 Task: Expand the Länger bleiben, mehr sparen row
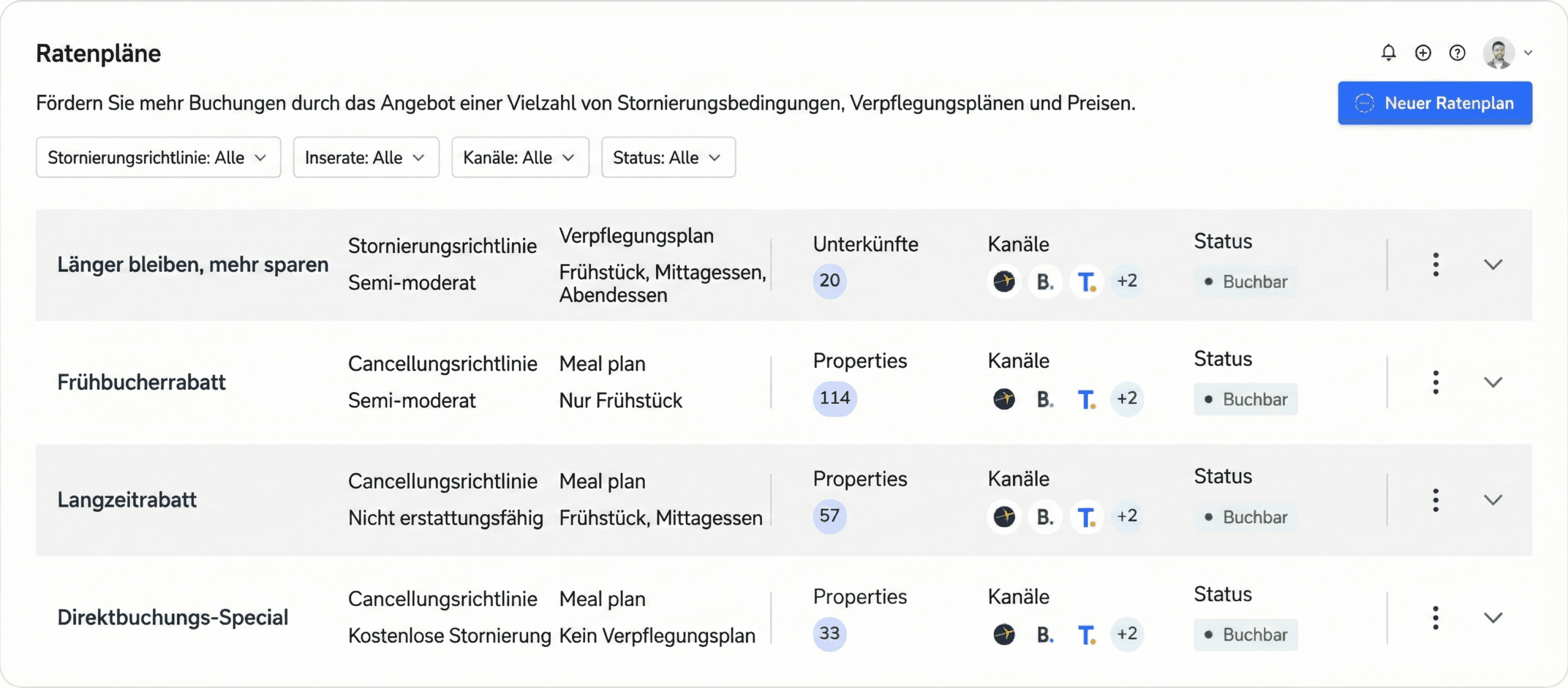click(x=1493, y=265)
